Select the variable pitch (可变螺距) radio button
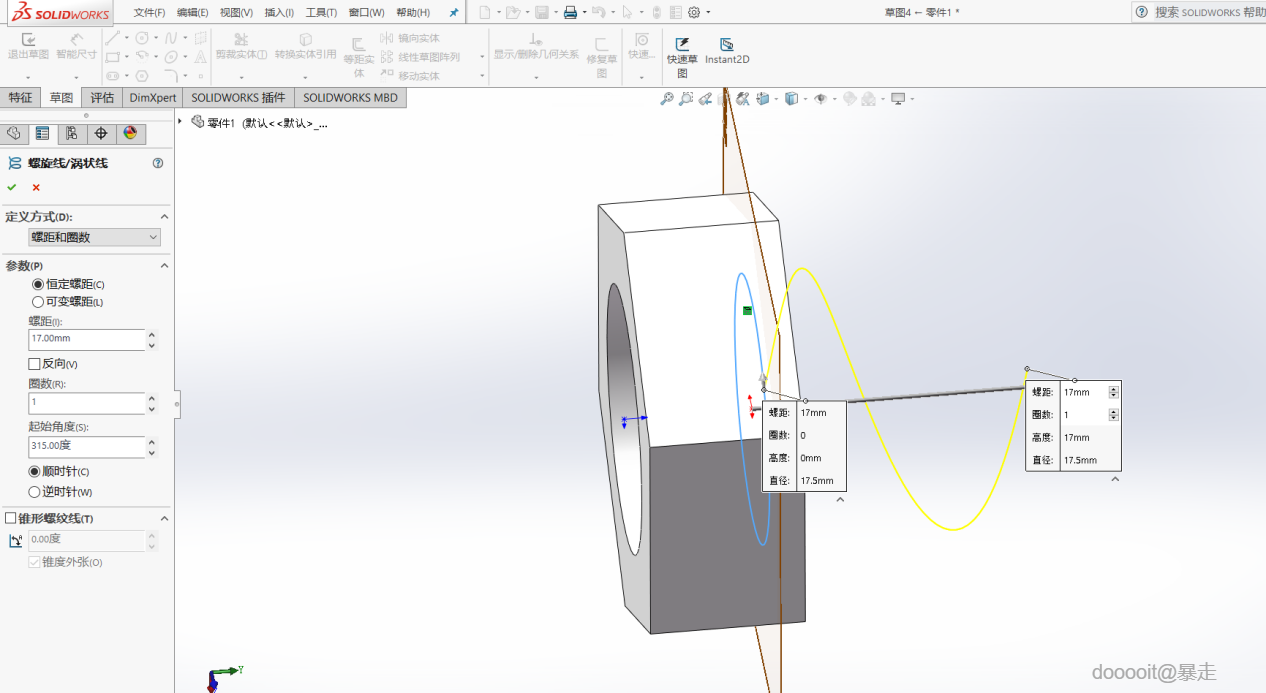Screen dimensions: 1266x693 pyautogui.click(x=38, y=302)
